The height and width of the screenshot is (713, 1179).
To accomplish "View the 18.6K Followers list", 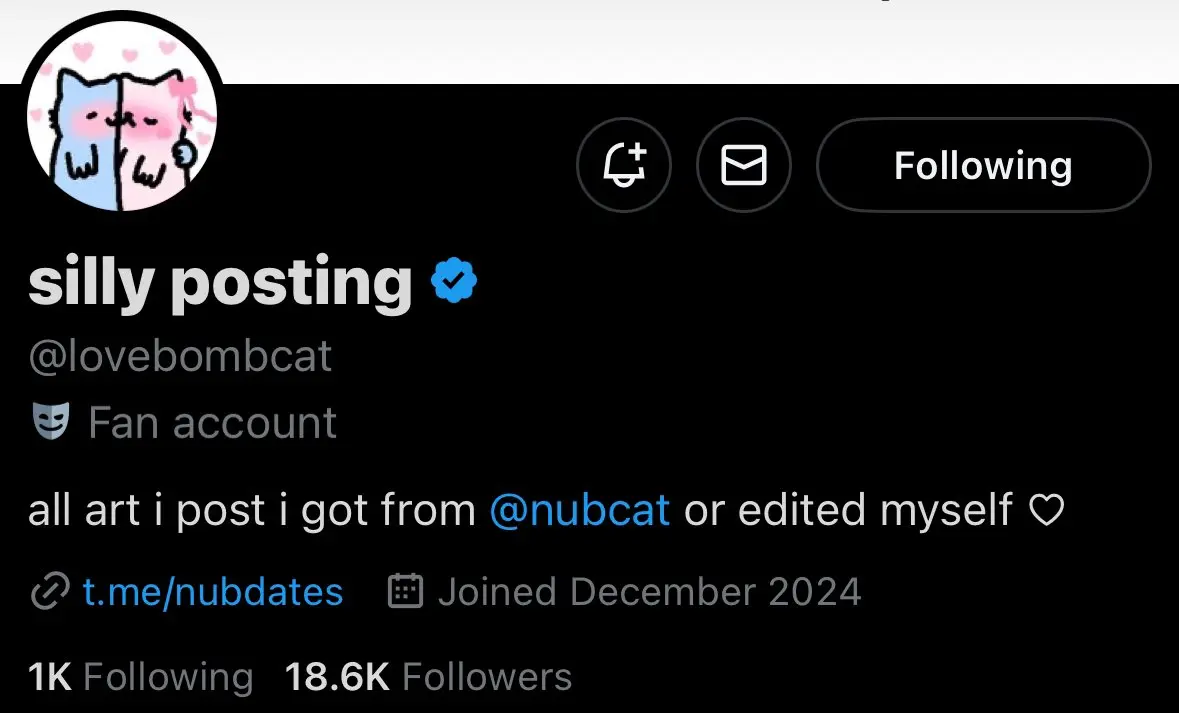I will tap(429, 676).
